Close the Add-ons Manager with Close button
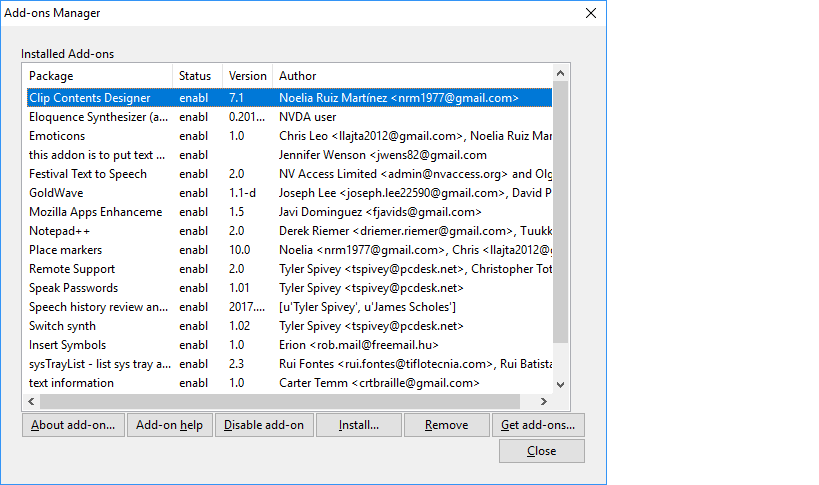Viewport: 819px width, 485px height. tap(541, 451)
